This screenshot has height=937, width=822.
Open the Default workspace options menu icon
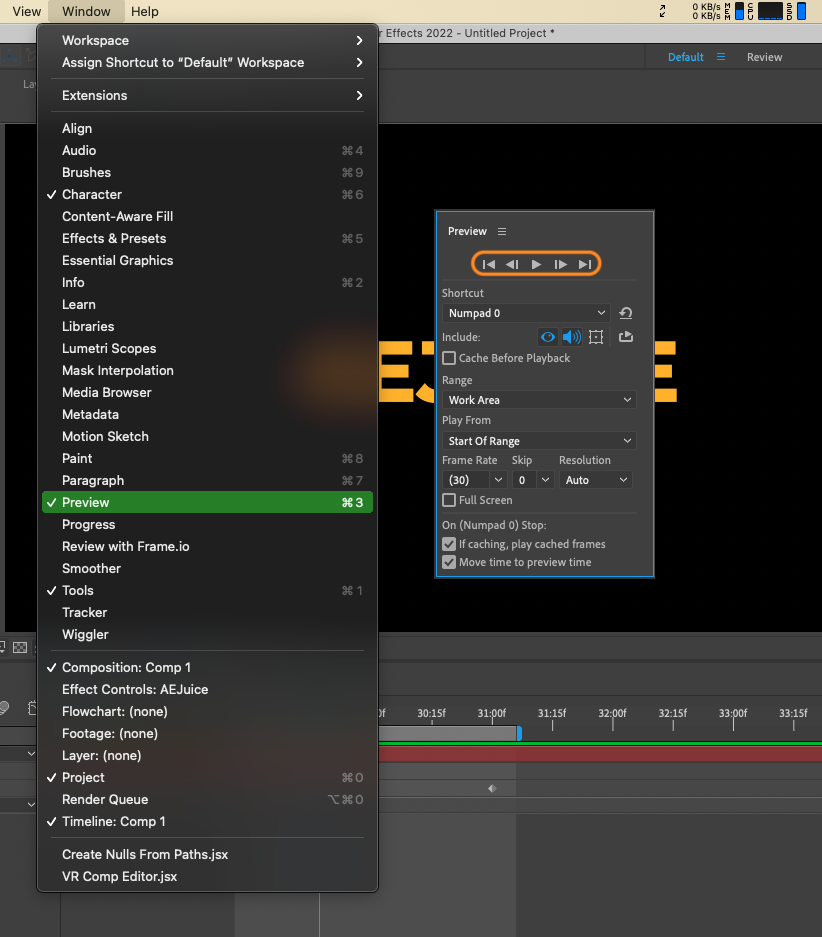pyautogui.click(x=721, y=57)
